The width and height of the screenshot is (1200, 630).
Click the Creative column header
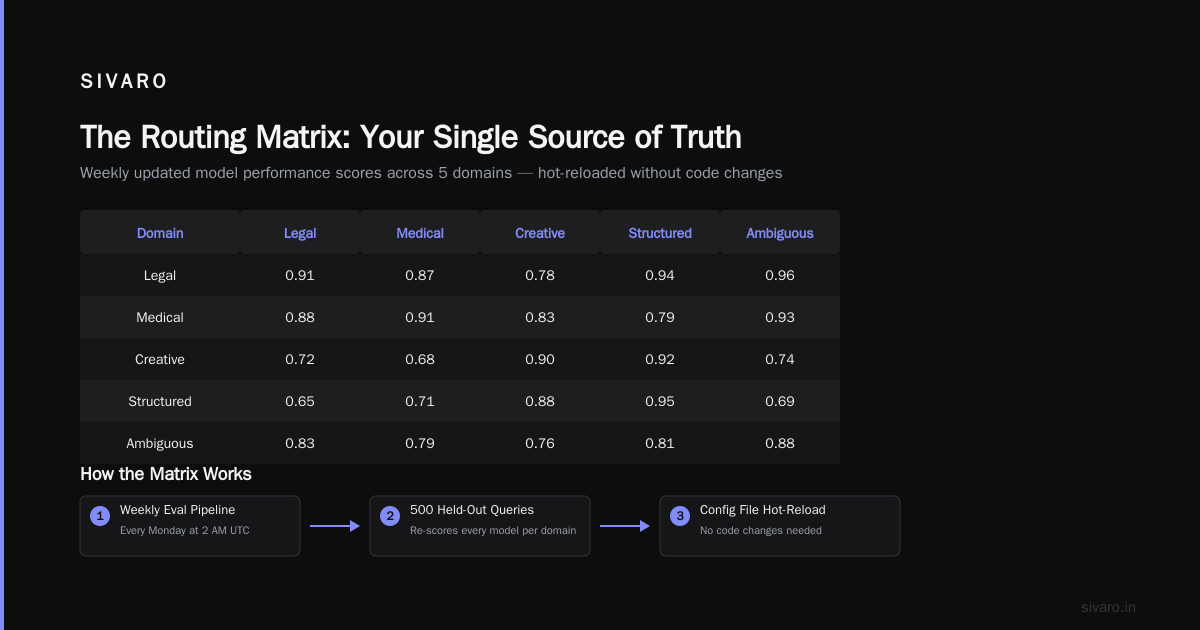540,233
